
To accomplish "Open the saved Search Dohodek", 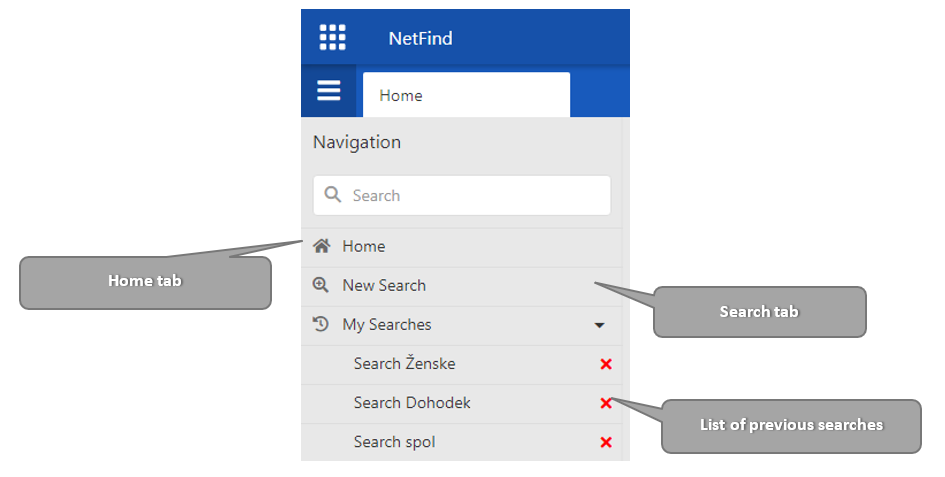I will click(x=412, y=403).
